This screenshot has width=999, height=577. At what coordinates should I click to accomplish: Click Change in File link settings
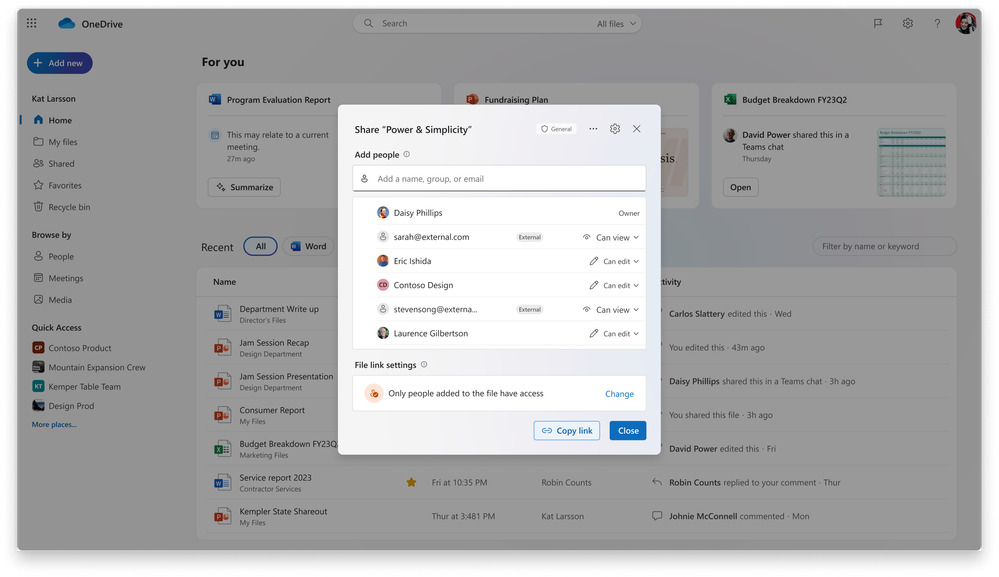(x=618, y=393)
